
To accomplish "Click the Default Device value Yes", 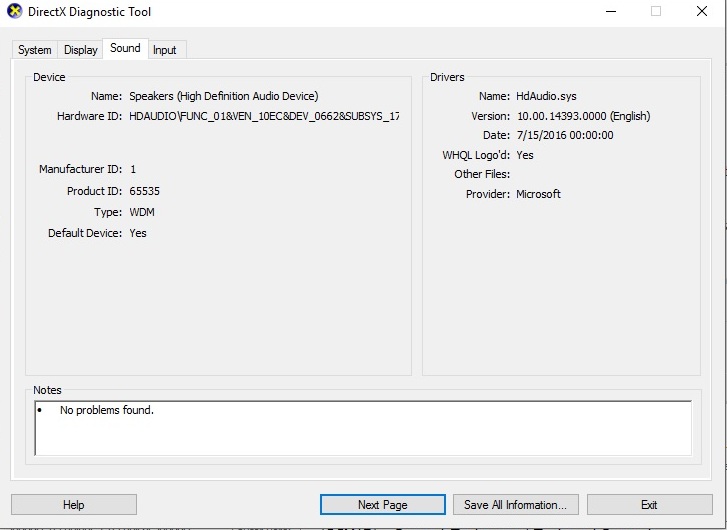I will pyautogui.click(x=138, y=233).
